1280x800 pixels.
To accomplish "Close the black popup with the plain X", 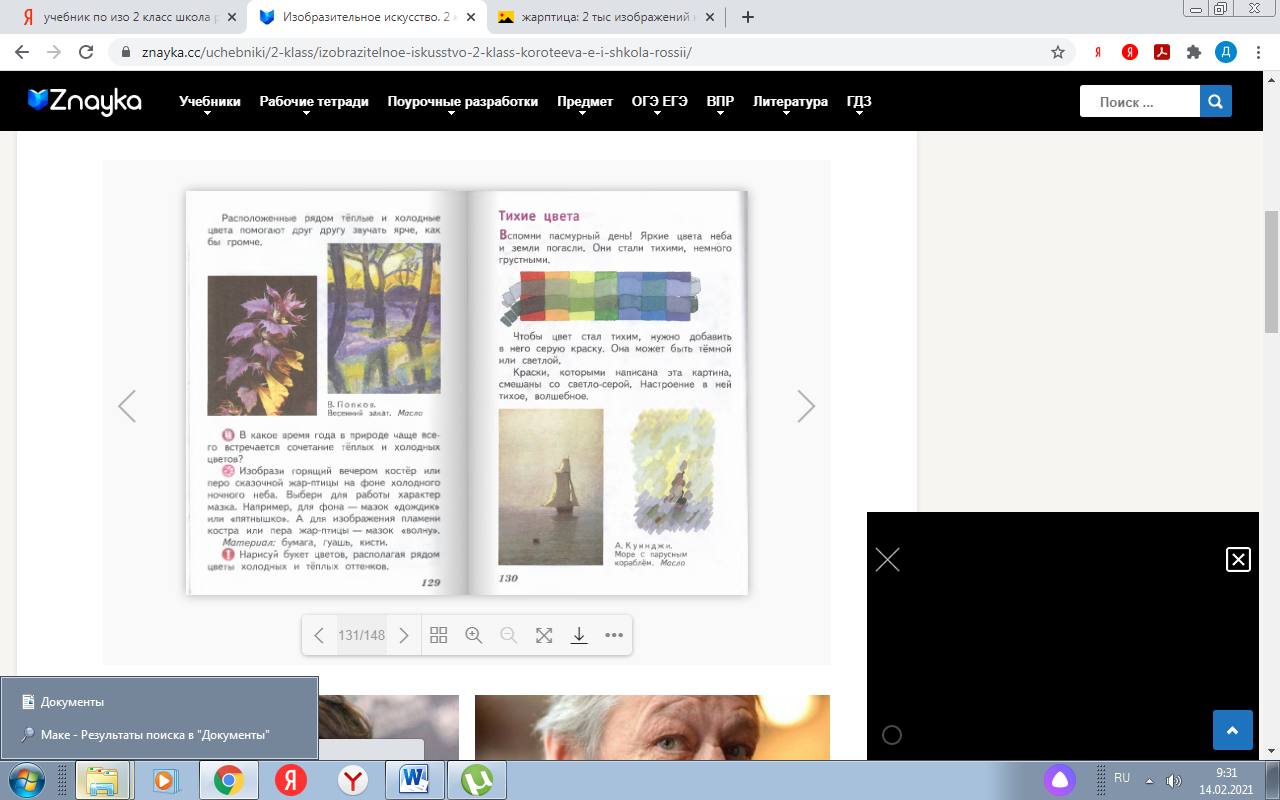I will pyautogui.click(x=887, y=559).
